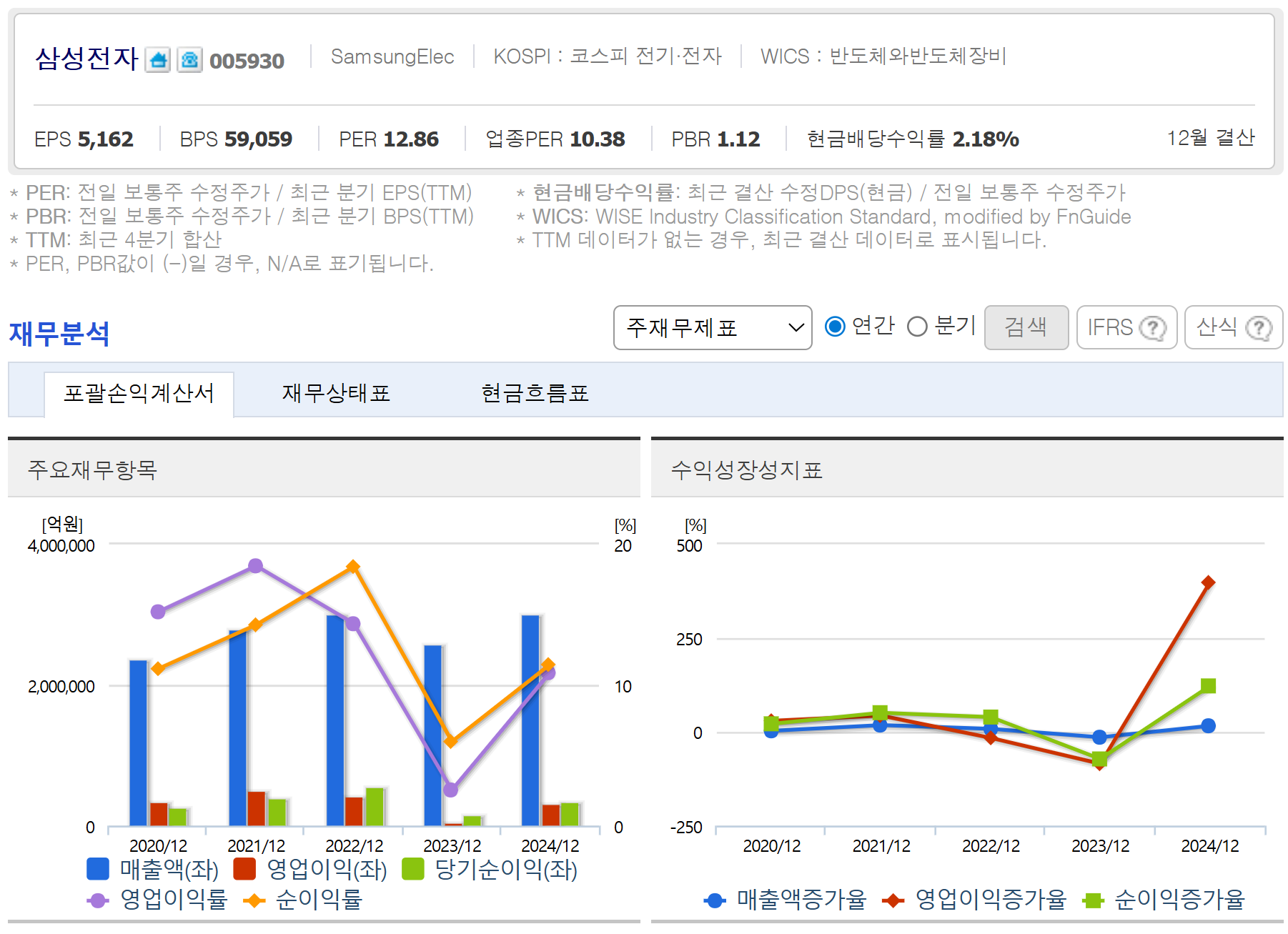
Task: Click the KOSPI : 코스피 전기·전자 text
Action: (x=608, y=56)
